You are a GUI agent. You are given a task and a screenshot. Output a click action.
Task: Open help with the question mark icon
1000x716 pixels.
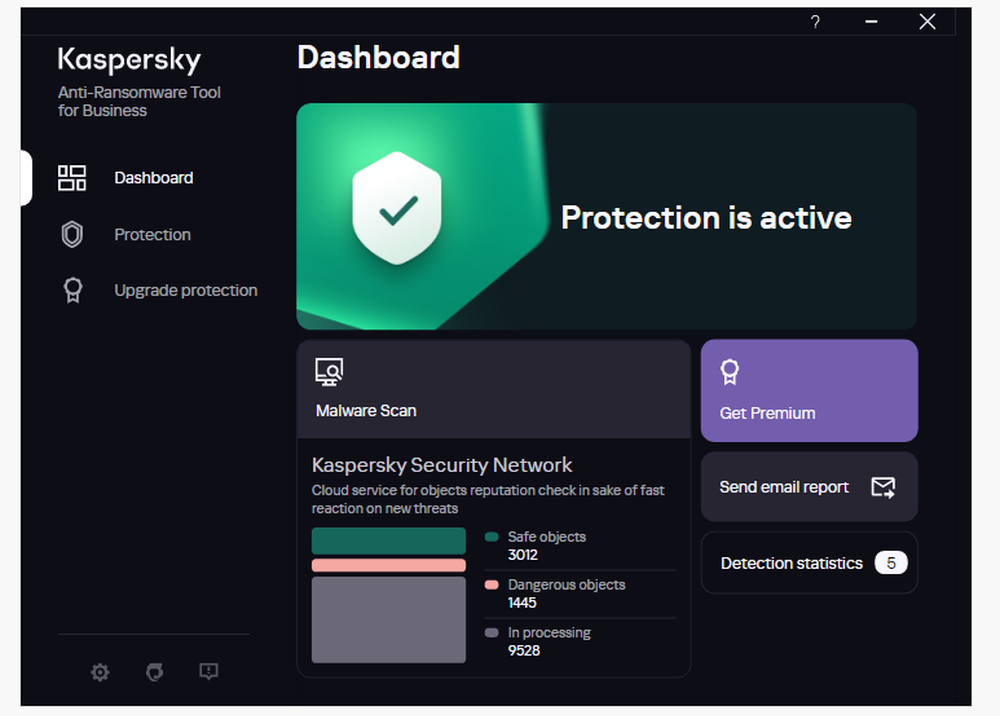tap(815, 22)
